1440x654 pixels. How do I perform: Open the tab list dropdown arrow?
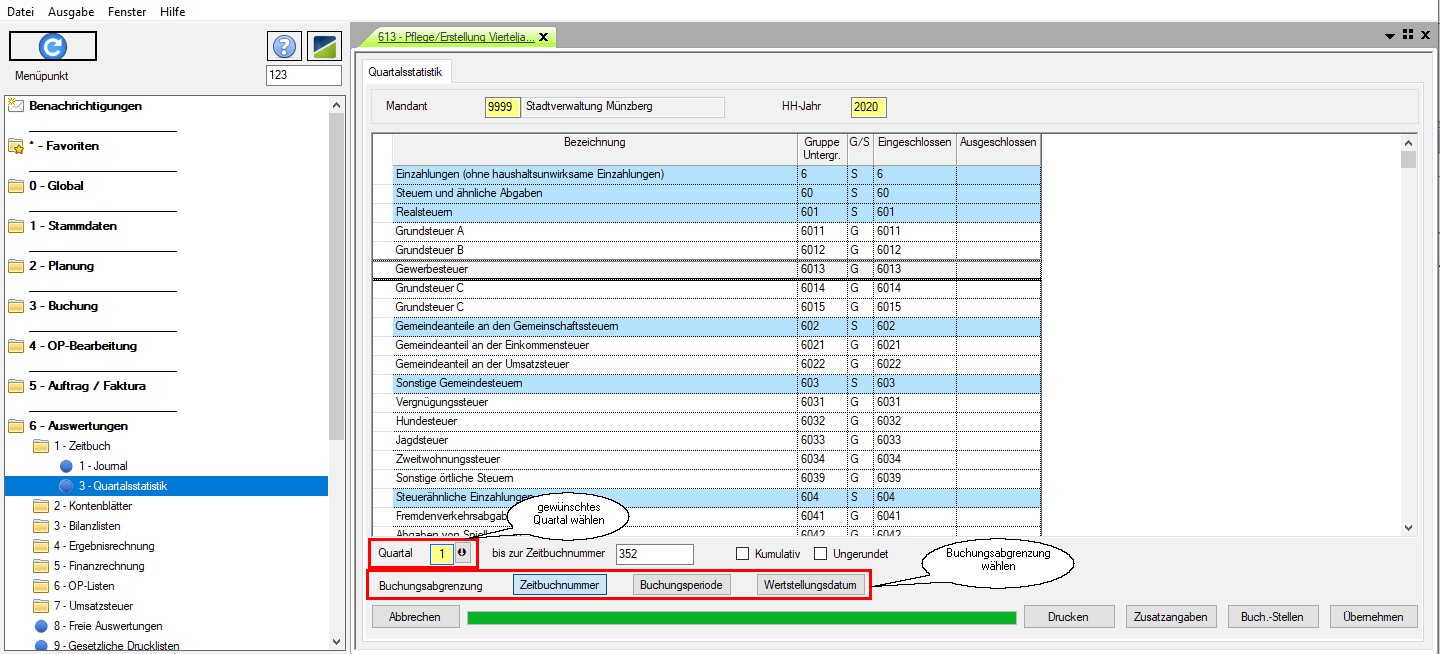point(1390,36)
